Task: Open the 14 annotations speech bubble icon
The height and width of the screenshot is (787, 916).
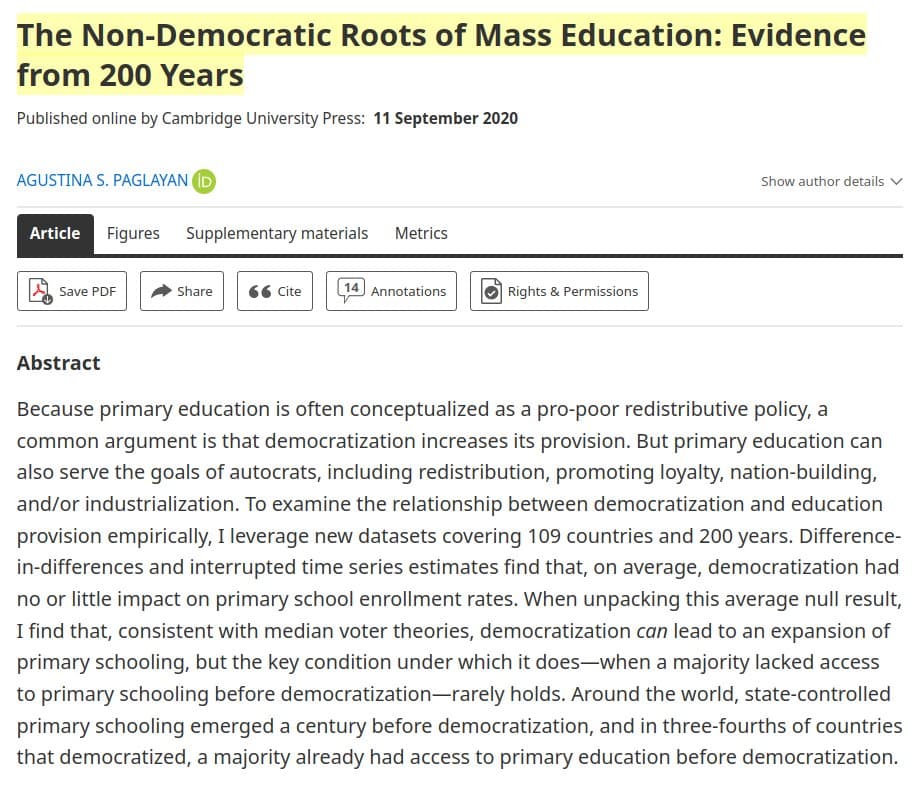Action: click(350, 290)
